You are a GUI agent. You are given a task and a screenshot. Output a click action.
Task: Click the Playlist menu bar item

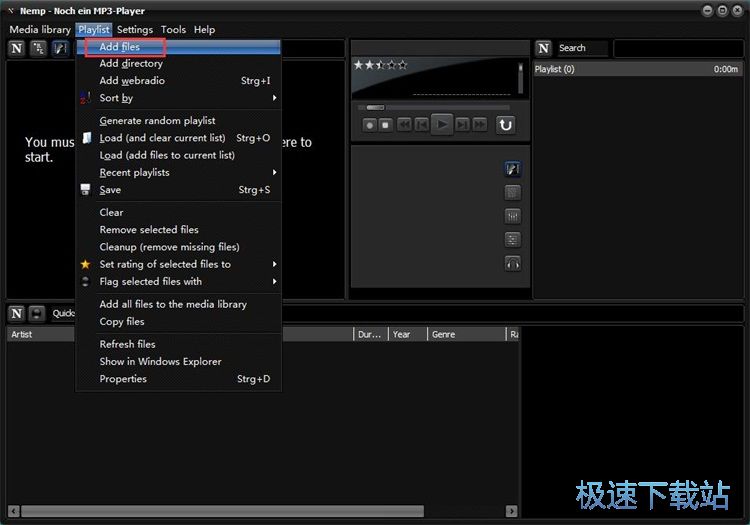click(x=94, y=30)
